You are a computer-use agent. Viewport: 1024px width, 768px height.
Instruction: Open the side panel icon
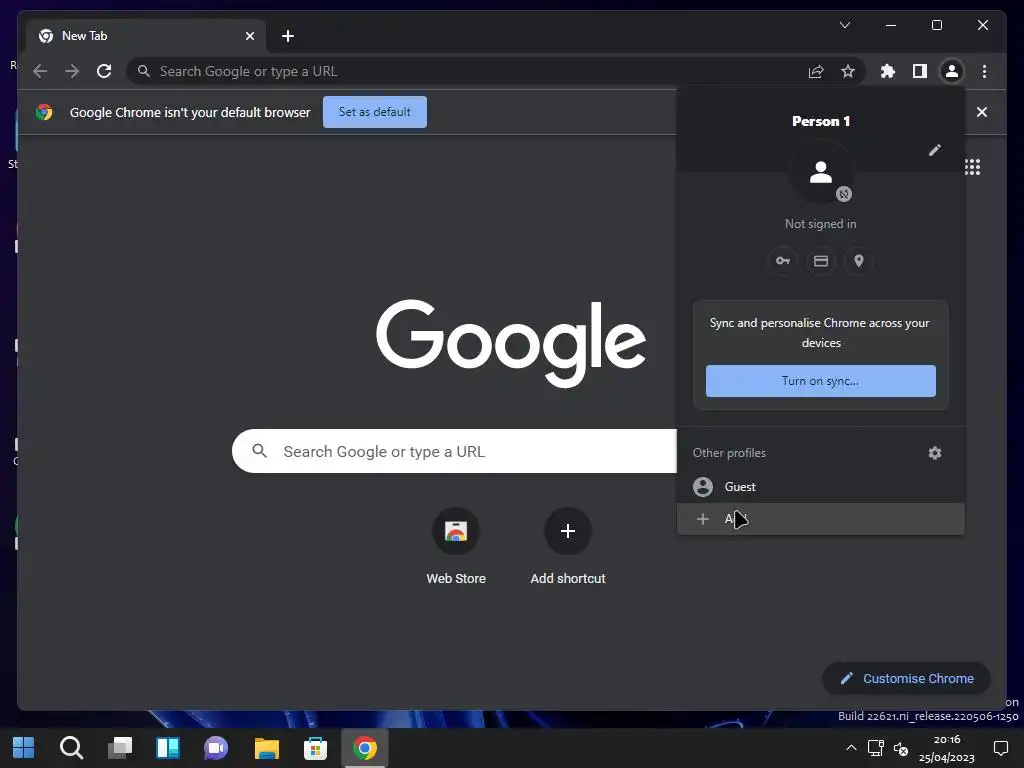tap(920, 71)
